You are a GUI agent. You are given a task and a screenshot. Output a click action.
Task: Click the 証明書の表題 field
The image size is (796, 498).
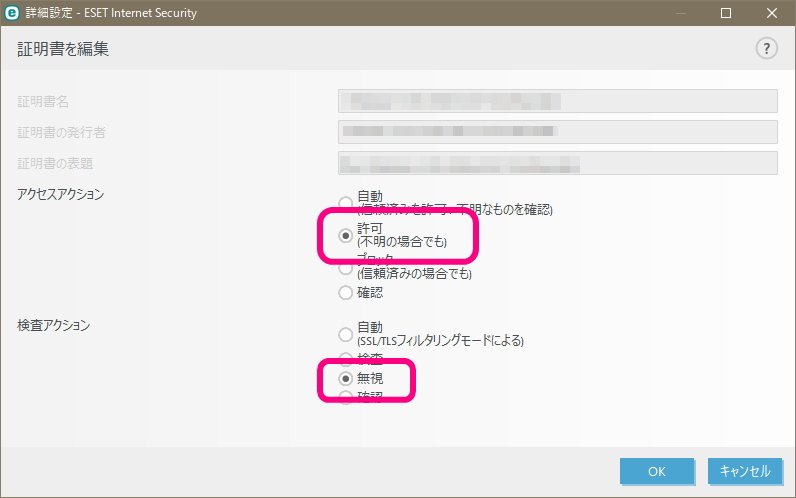point(557,163)
